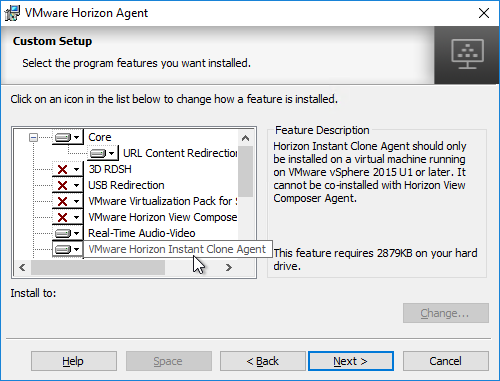This screenshot has width=500, height=381.
Task: Open the Core feature install-state icon
Action: pyautogui.click(x=67, y=137)
